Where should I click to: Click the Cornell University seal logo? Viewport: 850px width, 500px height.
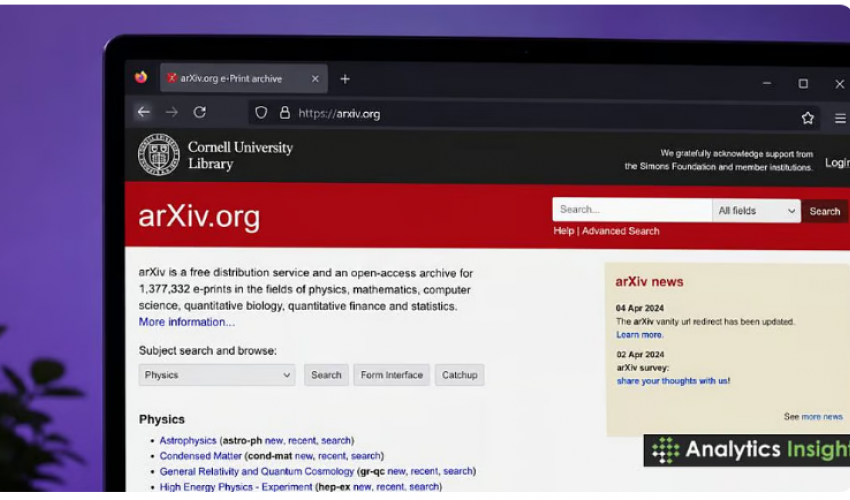(x=158, y=155)
